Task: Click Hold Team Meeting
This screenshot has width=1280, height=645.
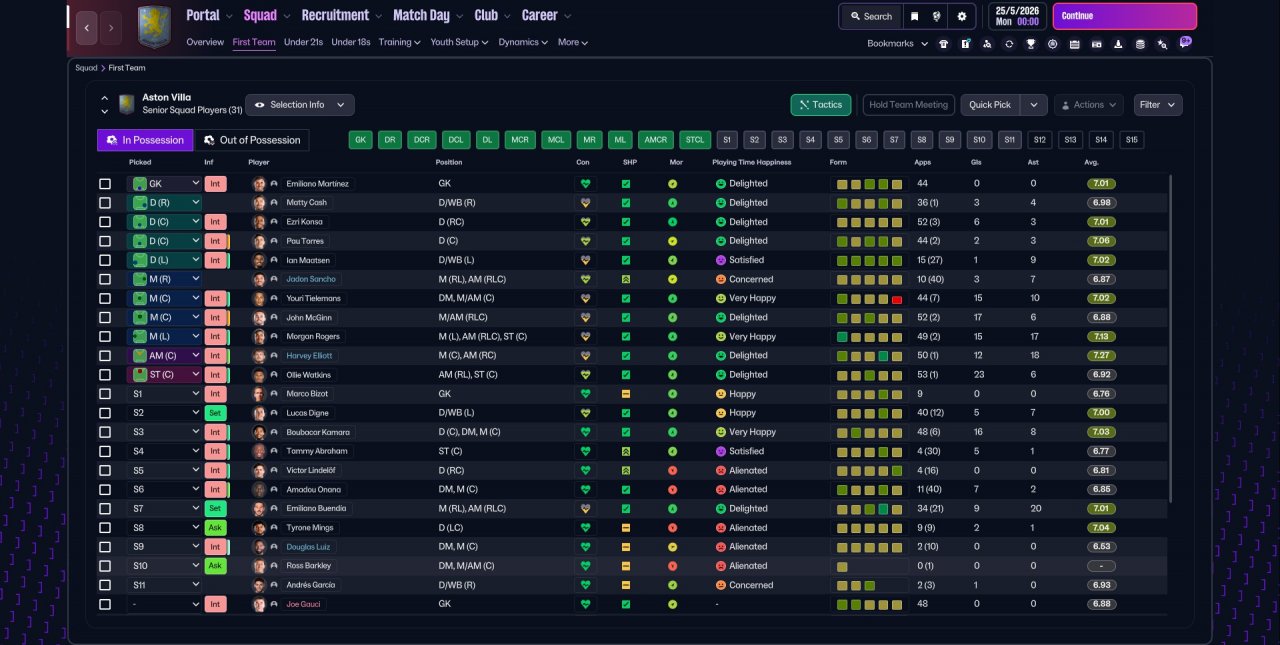Action: tap(908, 105)
